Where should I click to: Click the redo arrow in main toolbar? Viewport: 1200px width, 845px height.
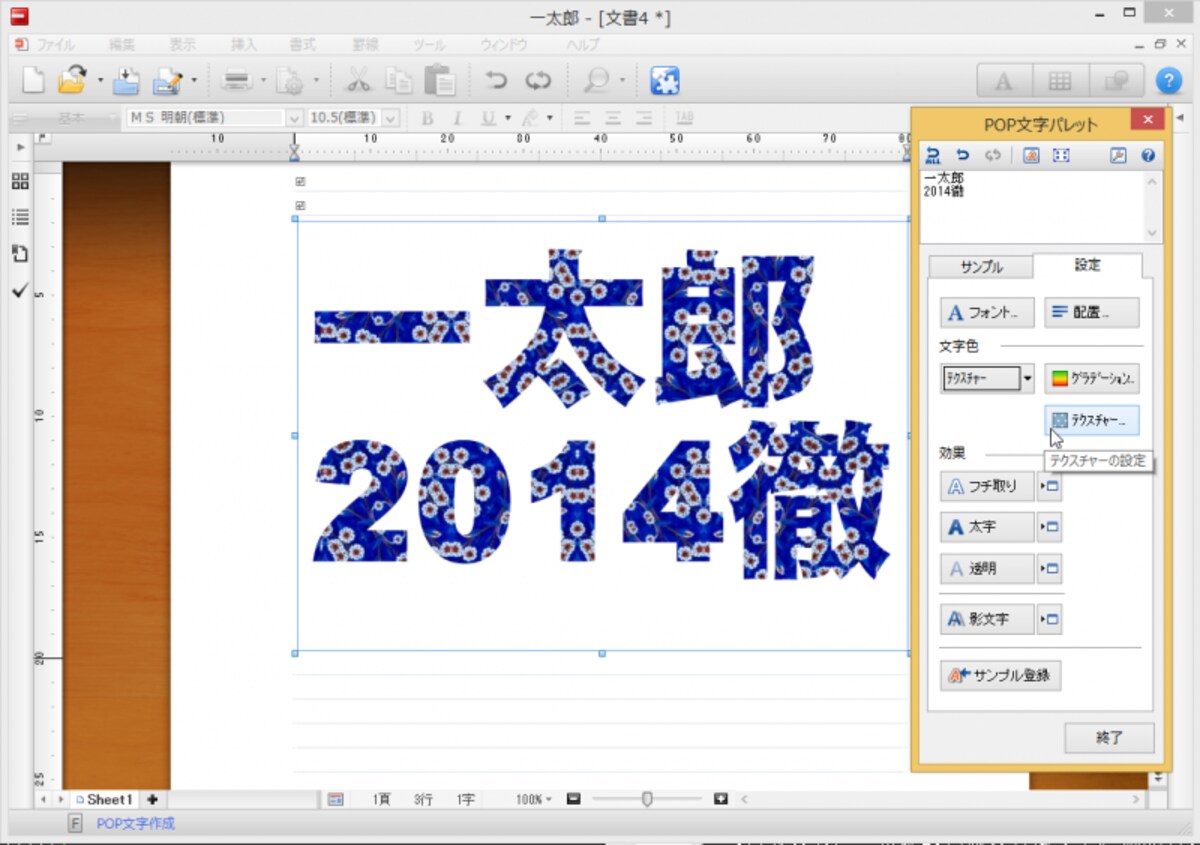[x=538, y=80]
